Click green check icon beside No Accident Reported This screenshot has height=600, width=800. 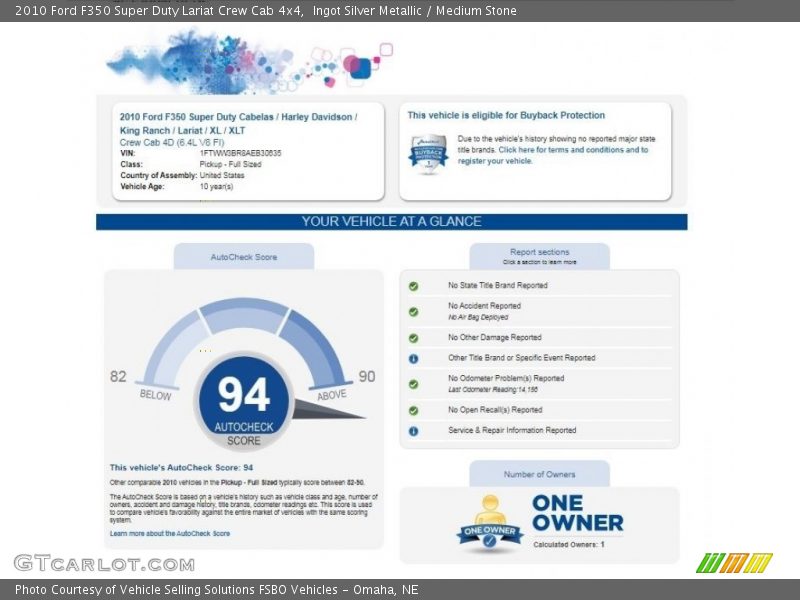tap(413, 311)
